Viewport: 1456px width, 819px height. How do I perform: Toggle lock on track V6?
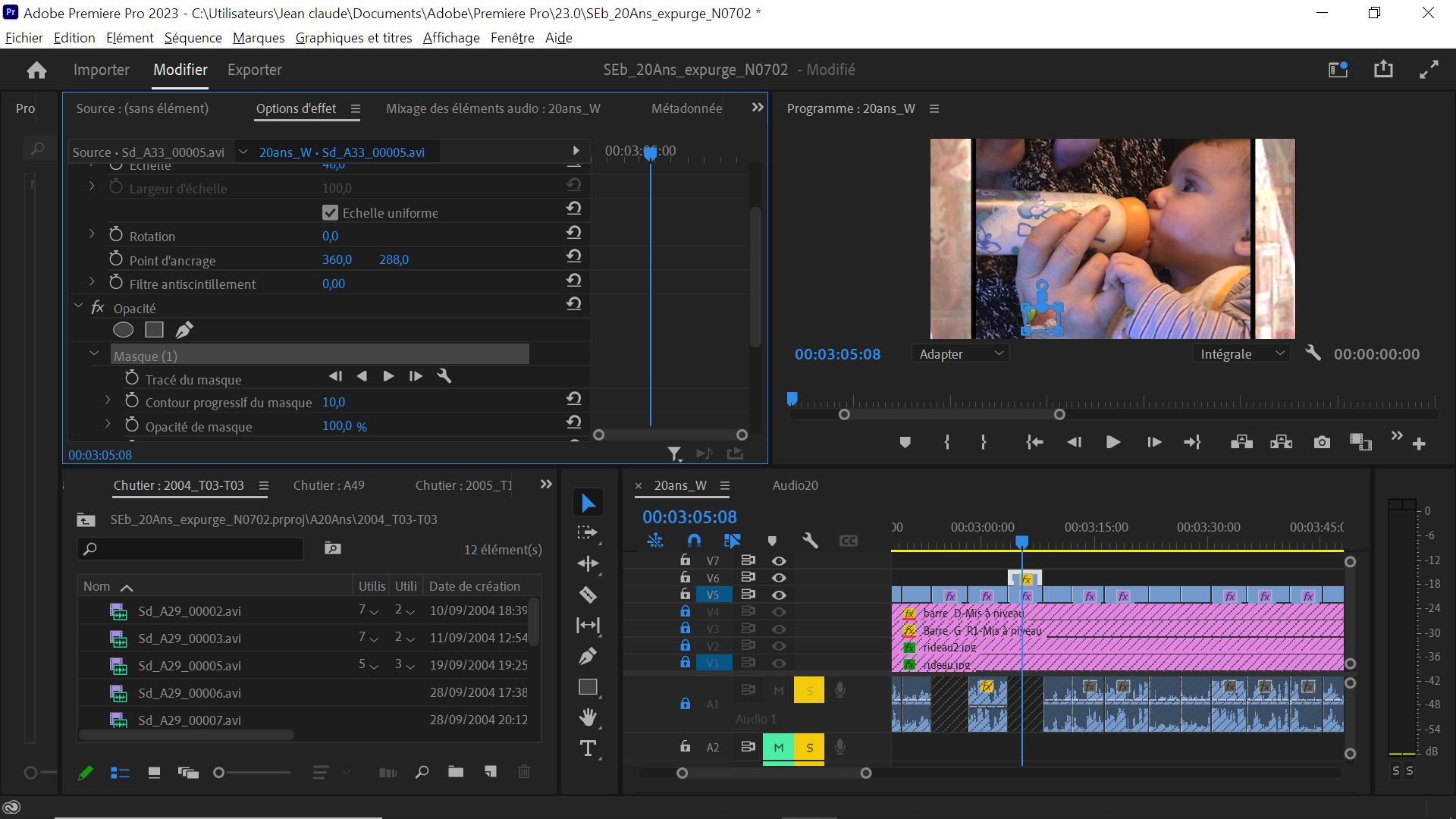coord(685,577)
